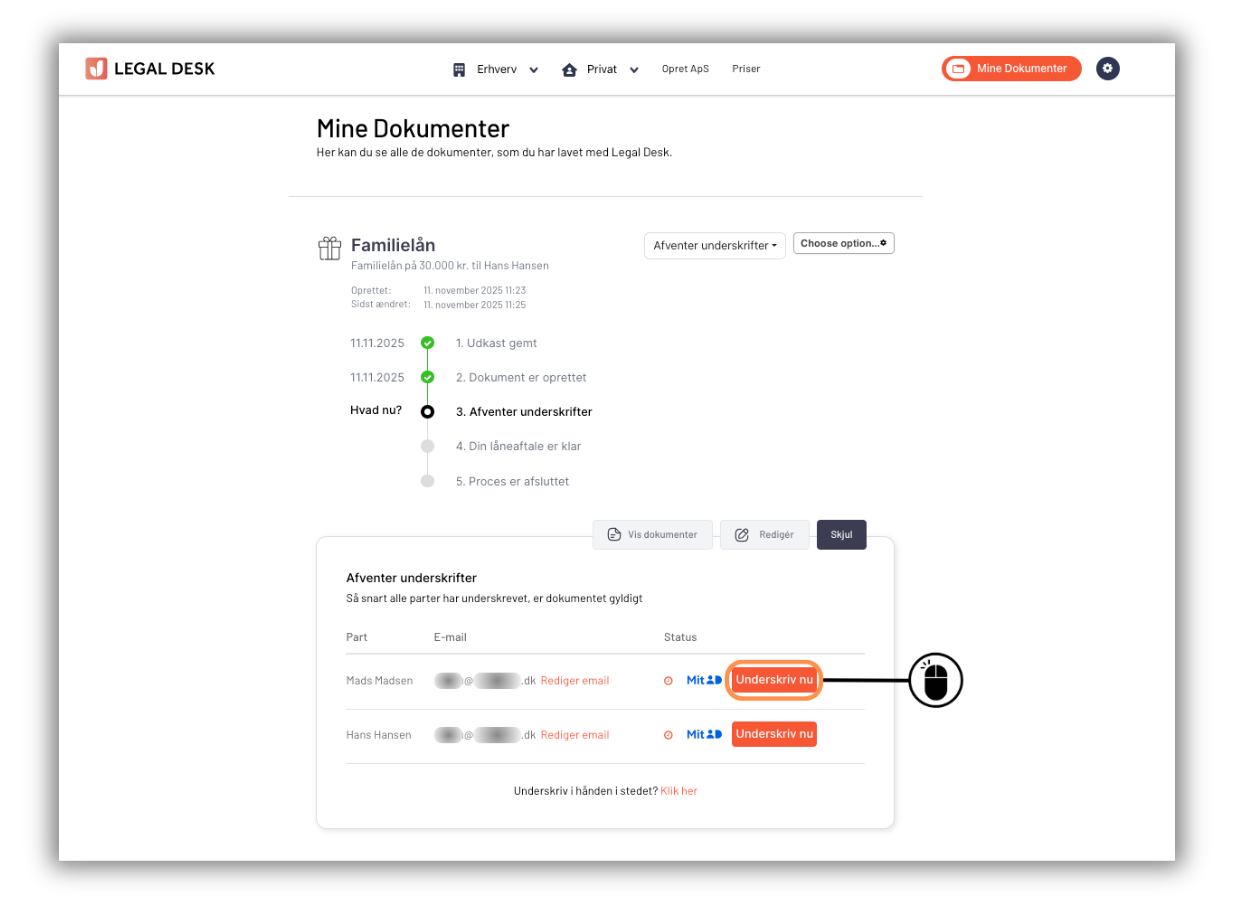
Task: Click the MitID icon for Mads Madsen
Action: pyautogui.click(x=704, y=680)
